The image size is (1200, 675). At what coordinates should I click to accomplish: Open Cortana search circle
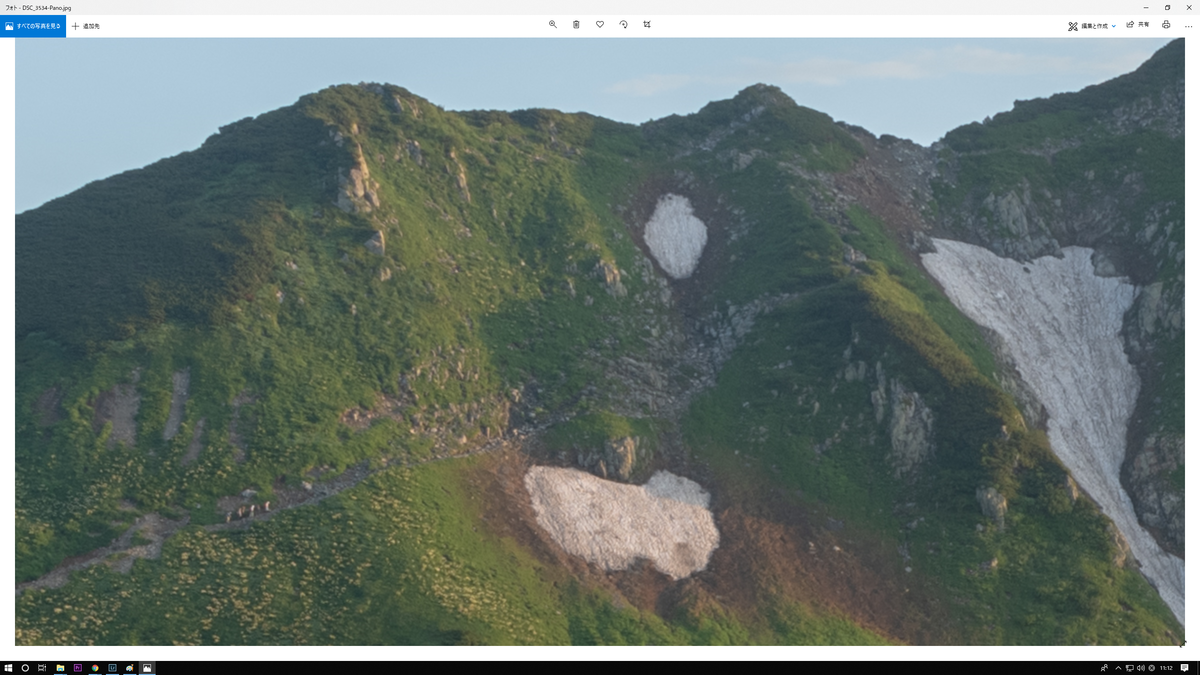click(x=25, y=667)
